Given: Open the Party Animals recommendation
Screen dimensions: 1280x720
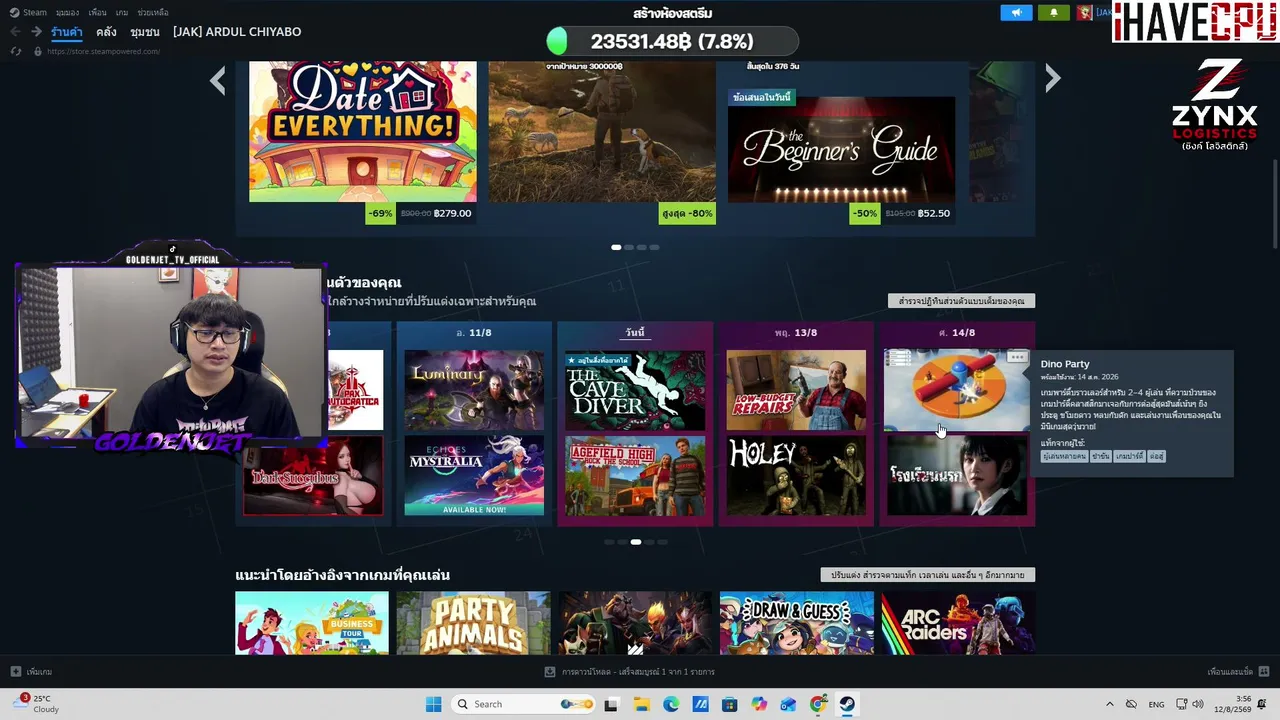Looking at the screenshot, I should pyautogui.click(x=473, y=623).
